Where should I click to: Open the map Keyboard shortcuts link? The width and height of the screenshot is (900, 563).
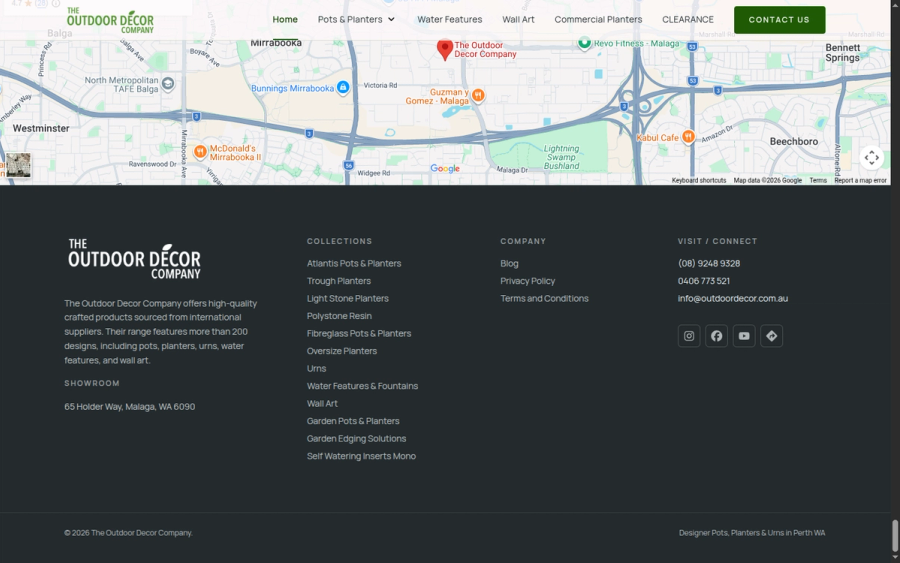699,180
